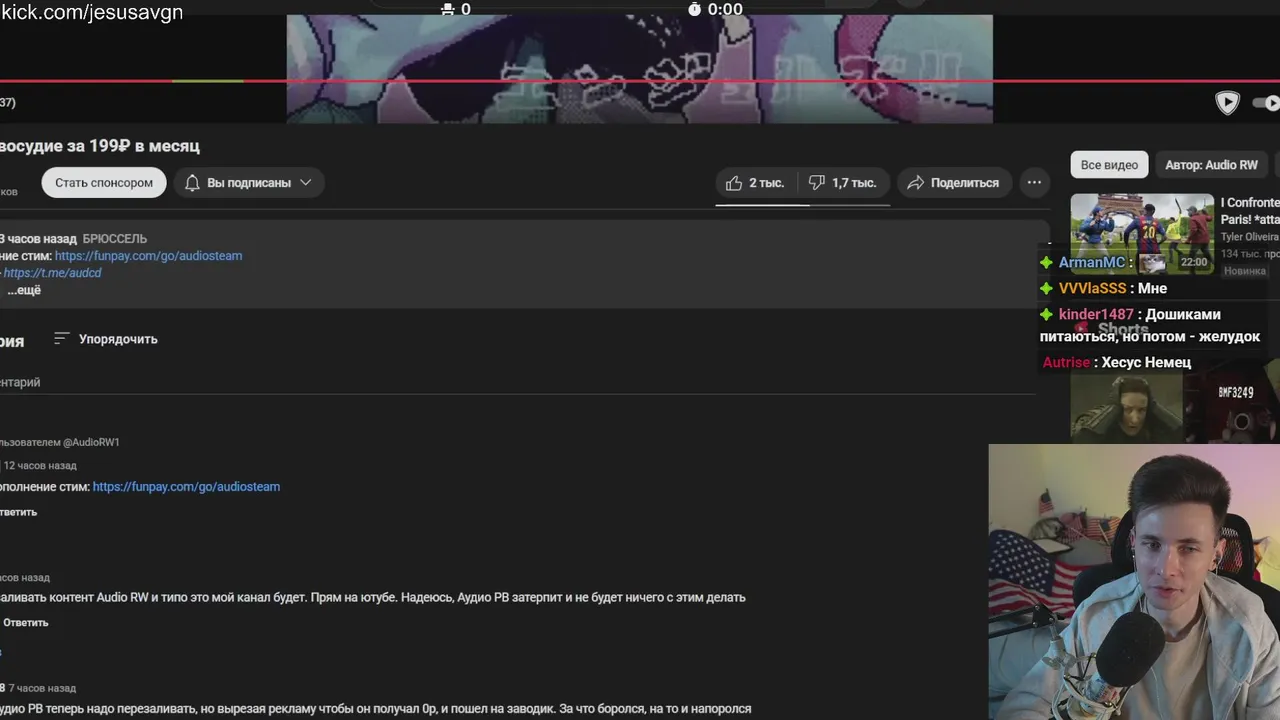Open funpay link in pinned comment
Viewport: 1280px width, 720px height.
(x=186, y=487)
